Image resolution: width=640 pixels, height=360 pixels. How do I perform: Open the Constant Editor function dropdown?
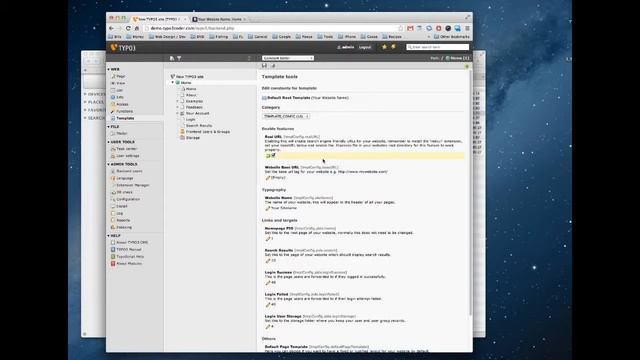pos(288,58)
